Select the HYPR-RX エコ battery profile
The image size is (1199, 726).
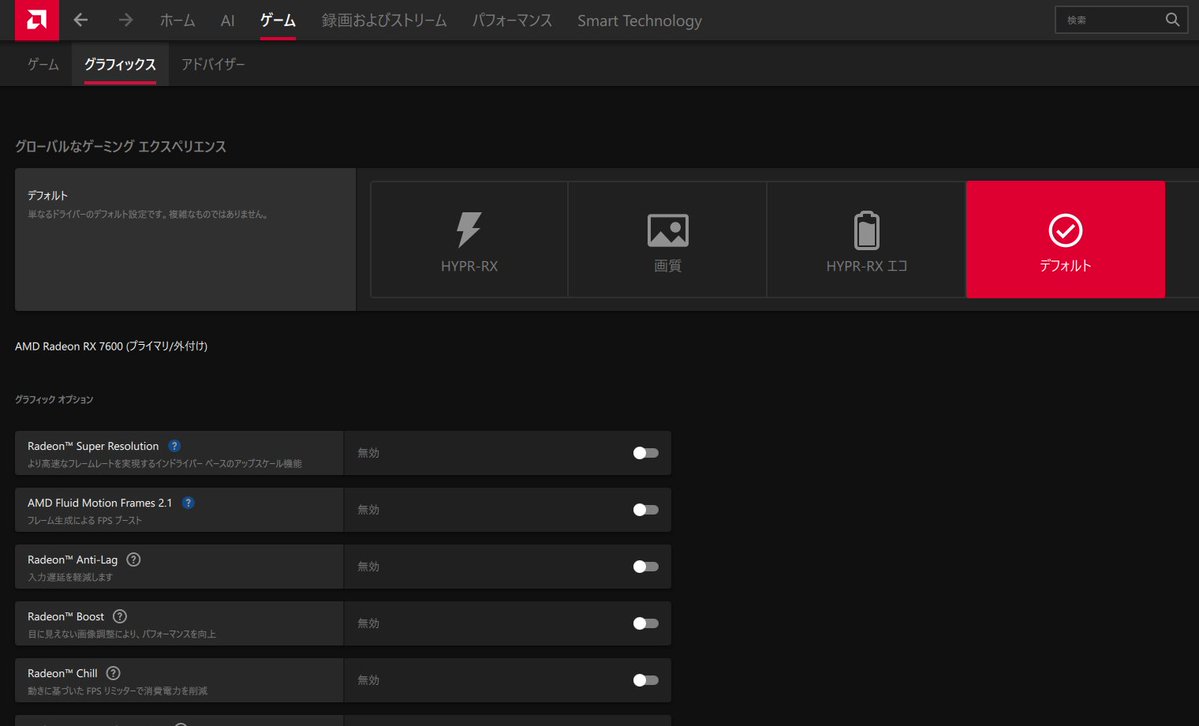pos(866,239)
